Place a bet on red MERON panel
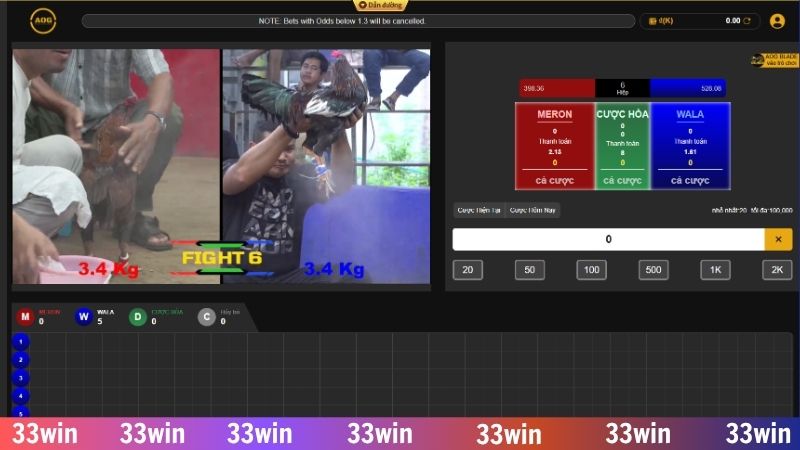 [554, 146]
